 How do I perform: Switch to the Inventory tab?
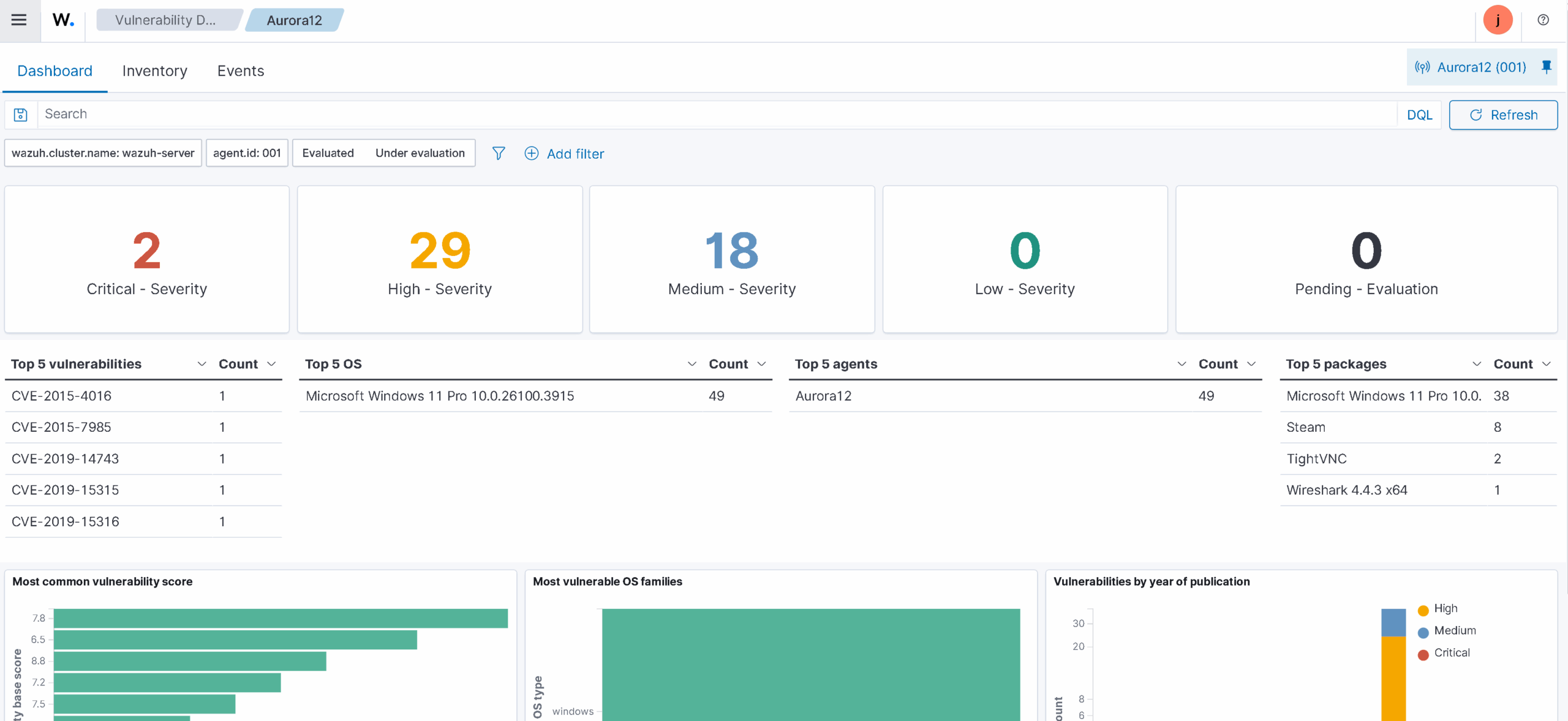pyautogui.click(x=154, y=71)
